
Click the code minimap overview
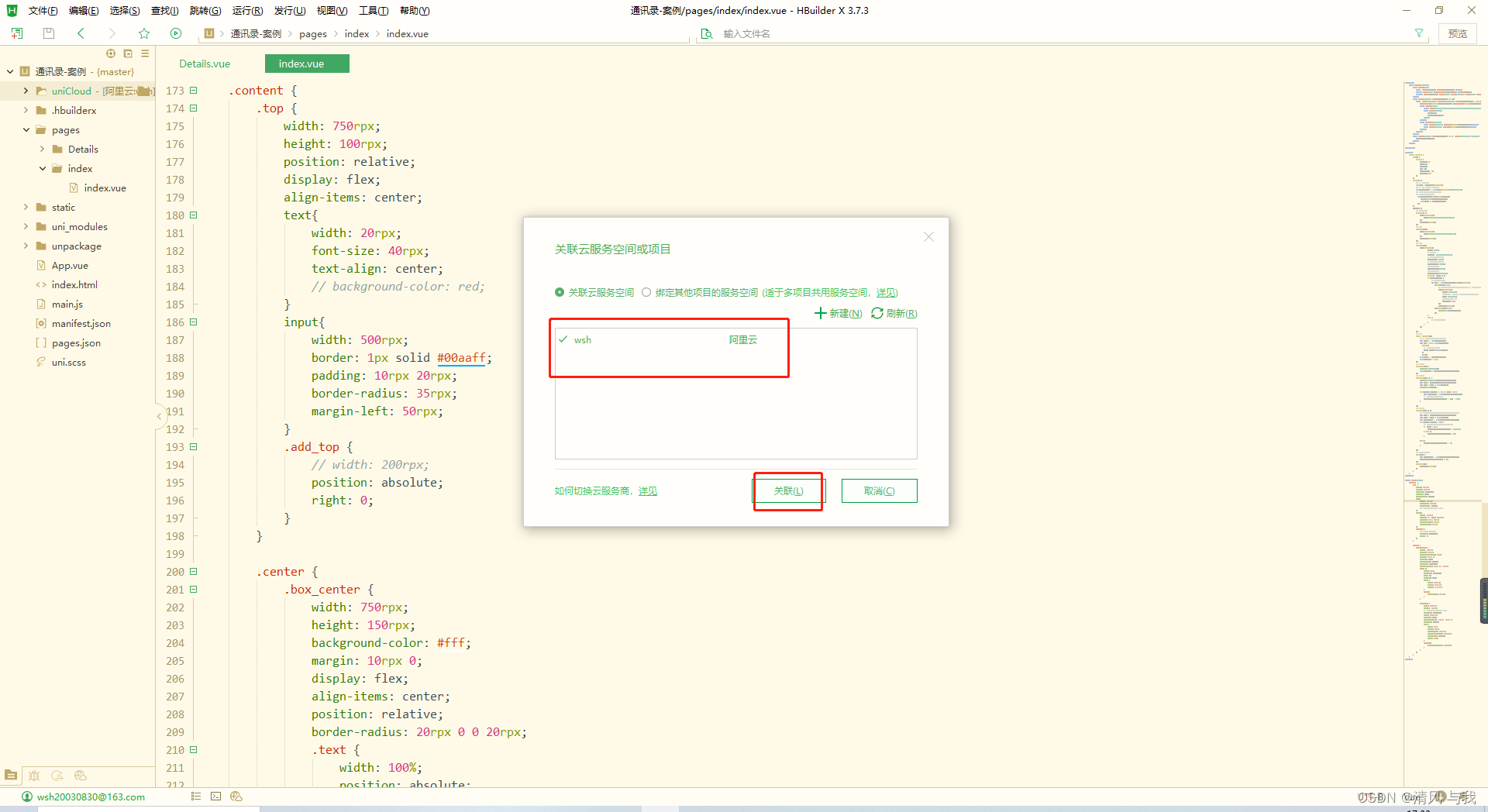pyautogui.click(x=1442, y=372)
